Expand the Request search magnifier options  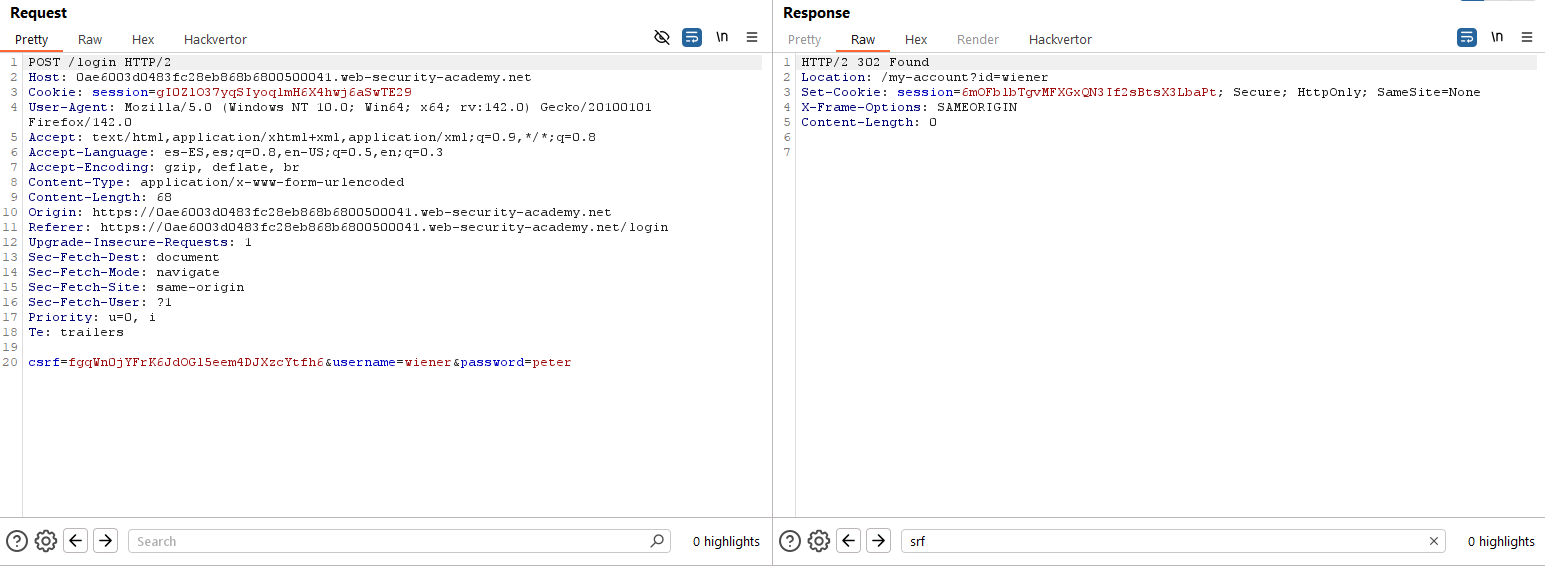click(x=657, y=541)
